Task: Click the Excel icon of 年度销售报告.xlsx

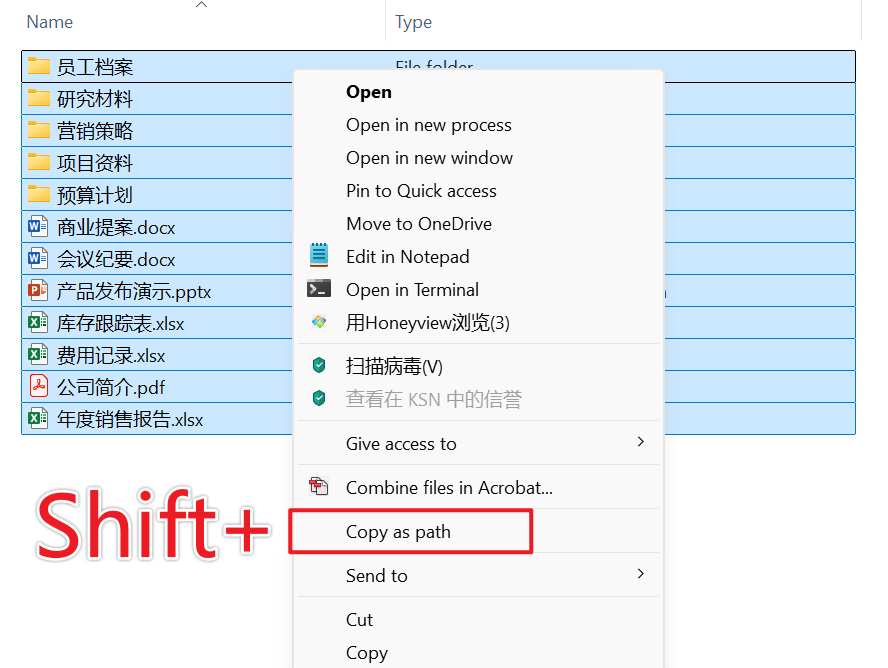Action: tap(38, 418)
